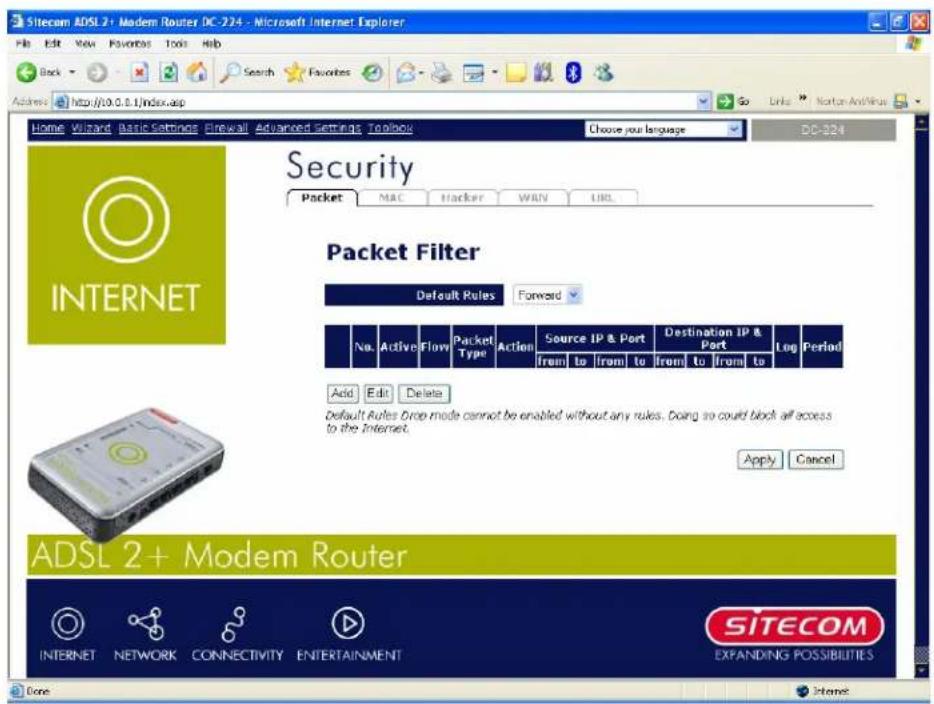Viewport: 934px width, 704px height.
Task: Click the page icon in address bar
Action: [61, 102]
